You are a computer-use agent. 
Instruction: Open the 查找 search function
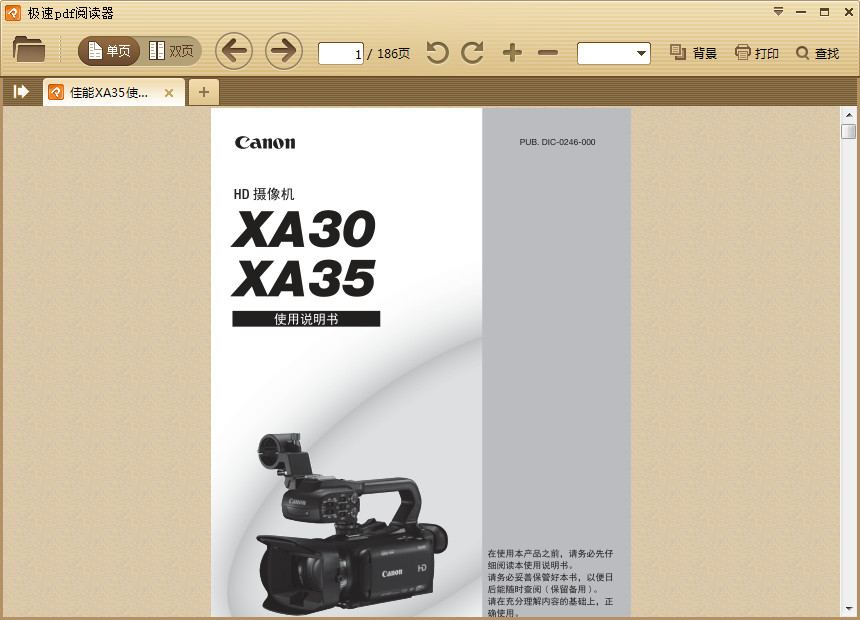coord(817,53)
